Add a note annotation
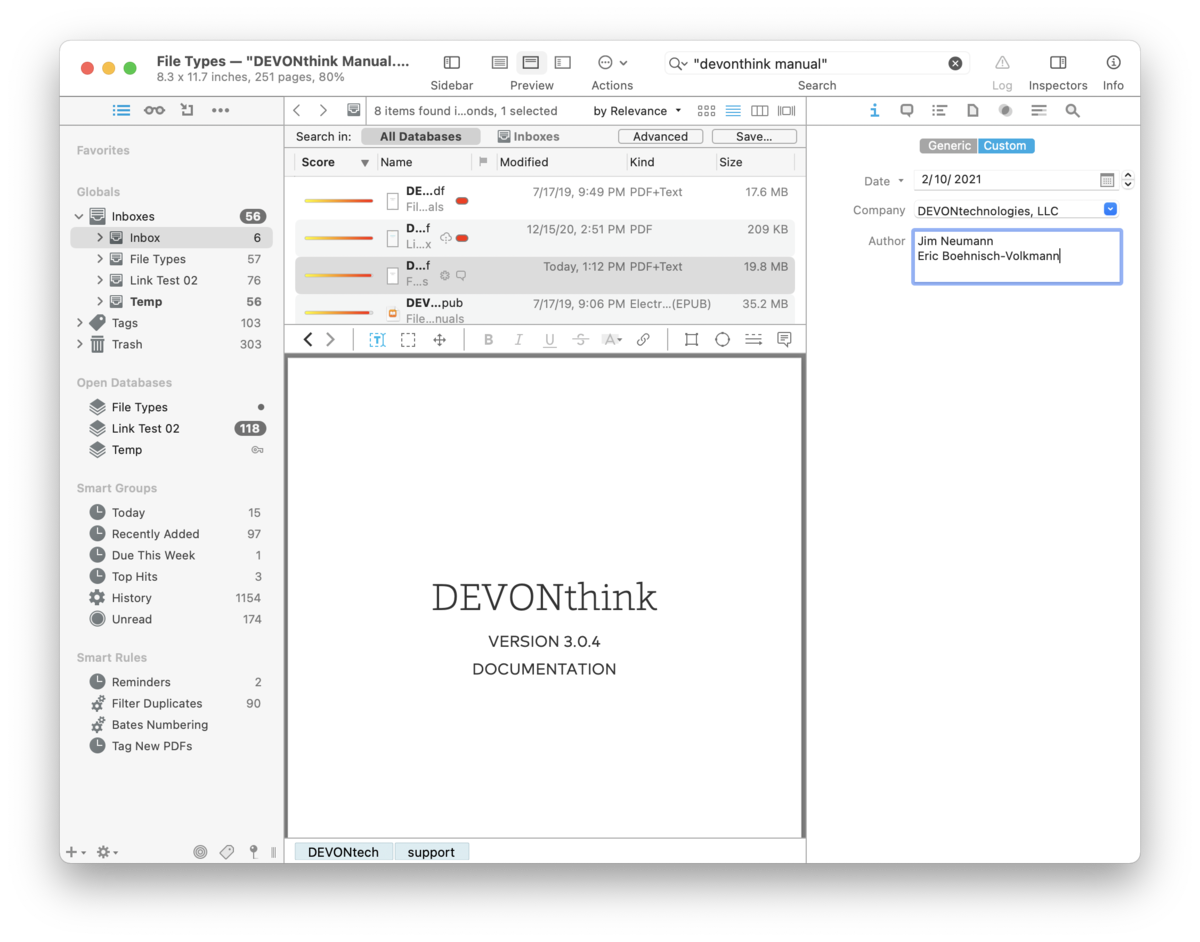The width and height of the screenshot is (1200, 942). [784, 340]
